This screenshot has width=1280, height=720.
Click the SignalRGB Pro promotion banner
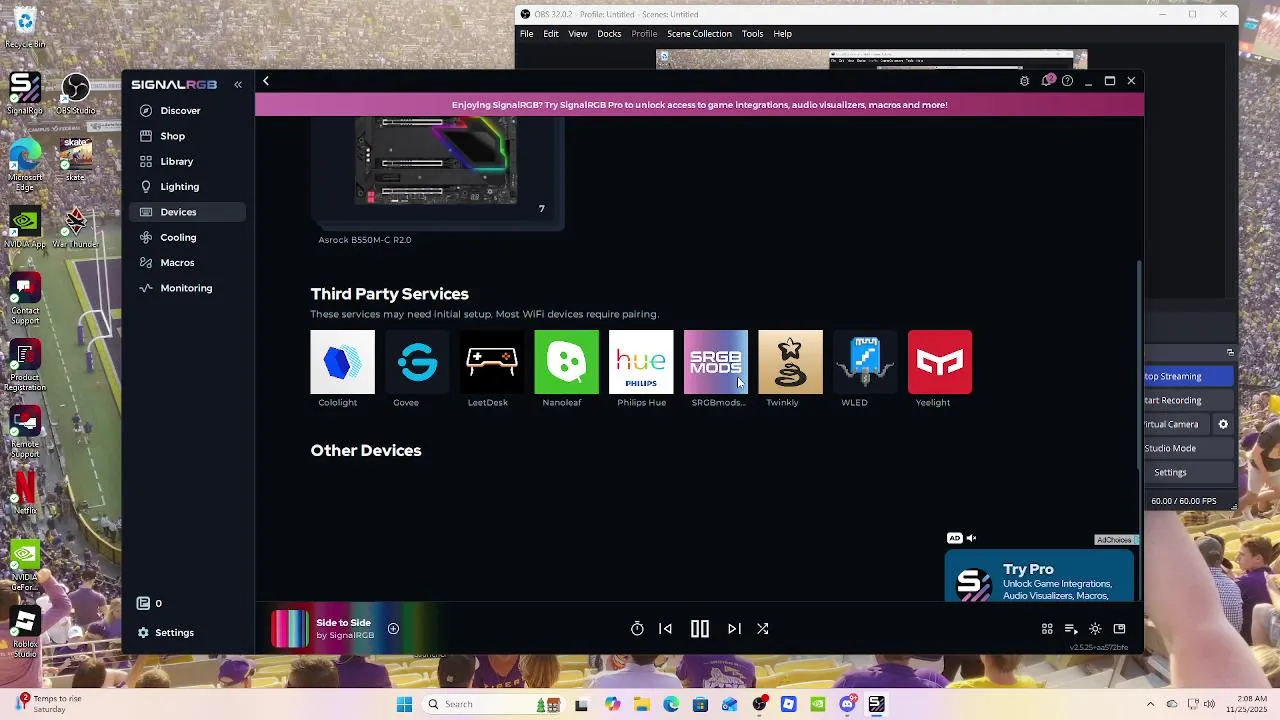(699, 105)
